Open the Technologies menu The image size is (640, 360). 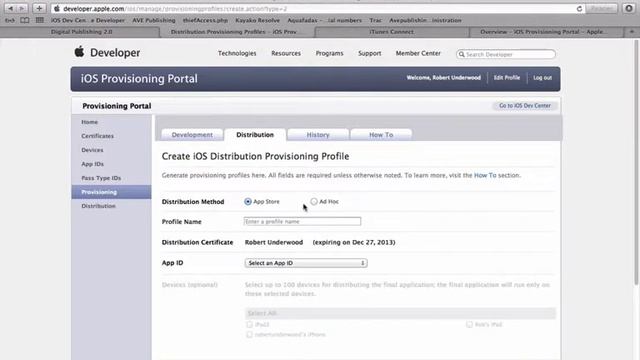click(x=237, y=53)
